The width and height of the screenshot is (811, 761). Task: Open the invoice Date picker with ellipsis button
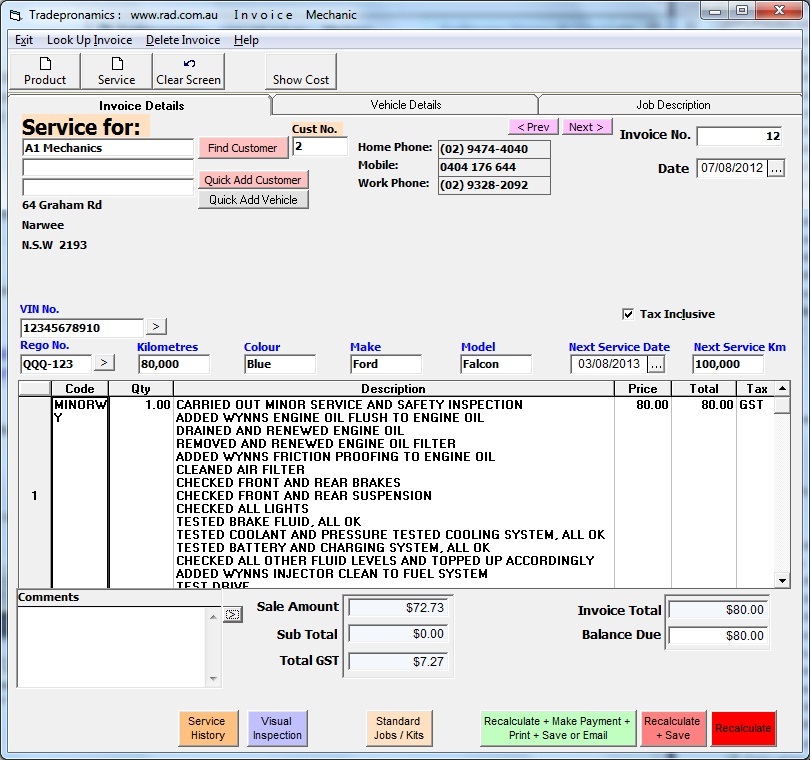775,168
